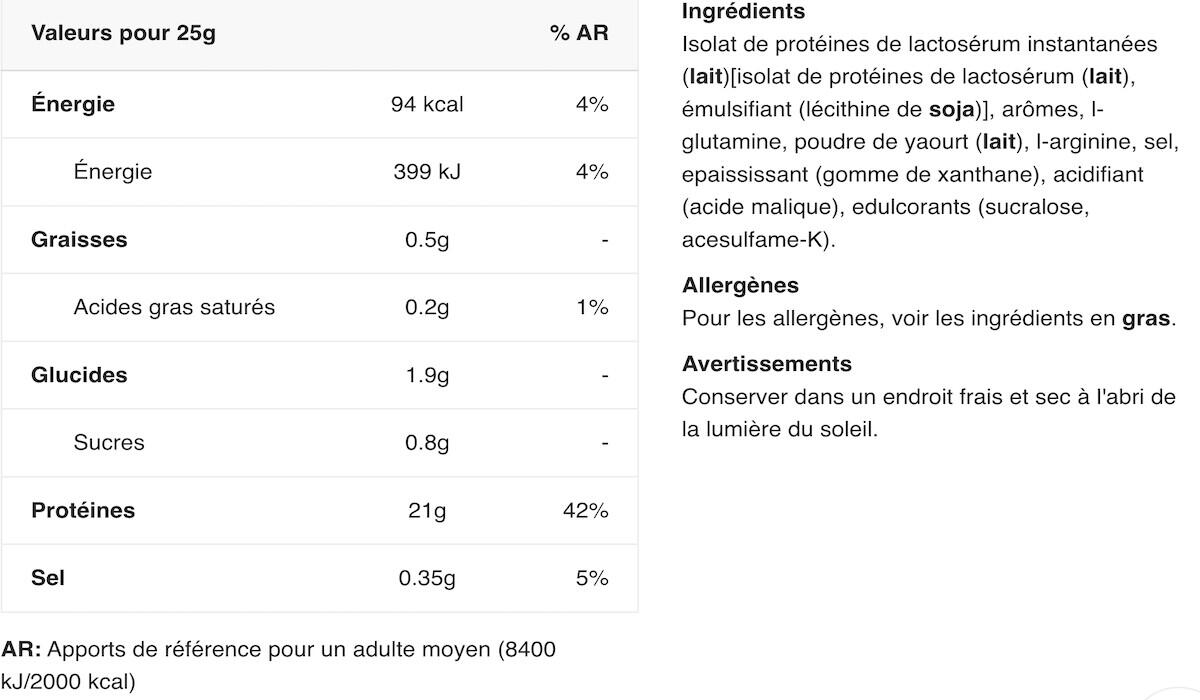Select the Sel 0.35g value

[x=427, y=578]
